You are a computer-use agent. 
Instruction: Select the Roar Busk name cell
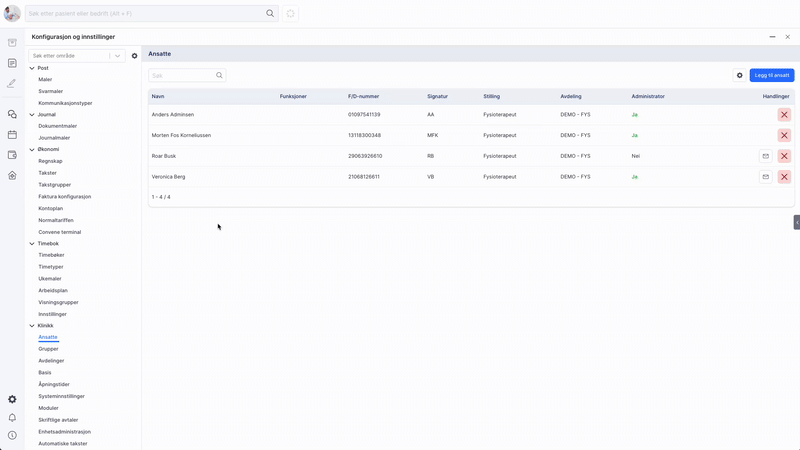coord(164,156)
